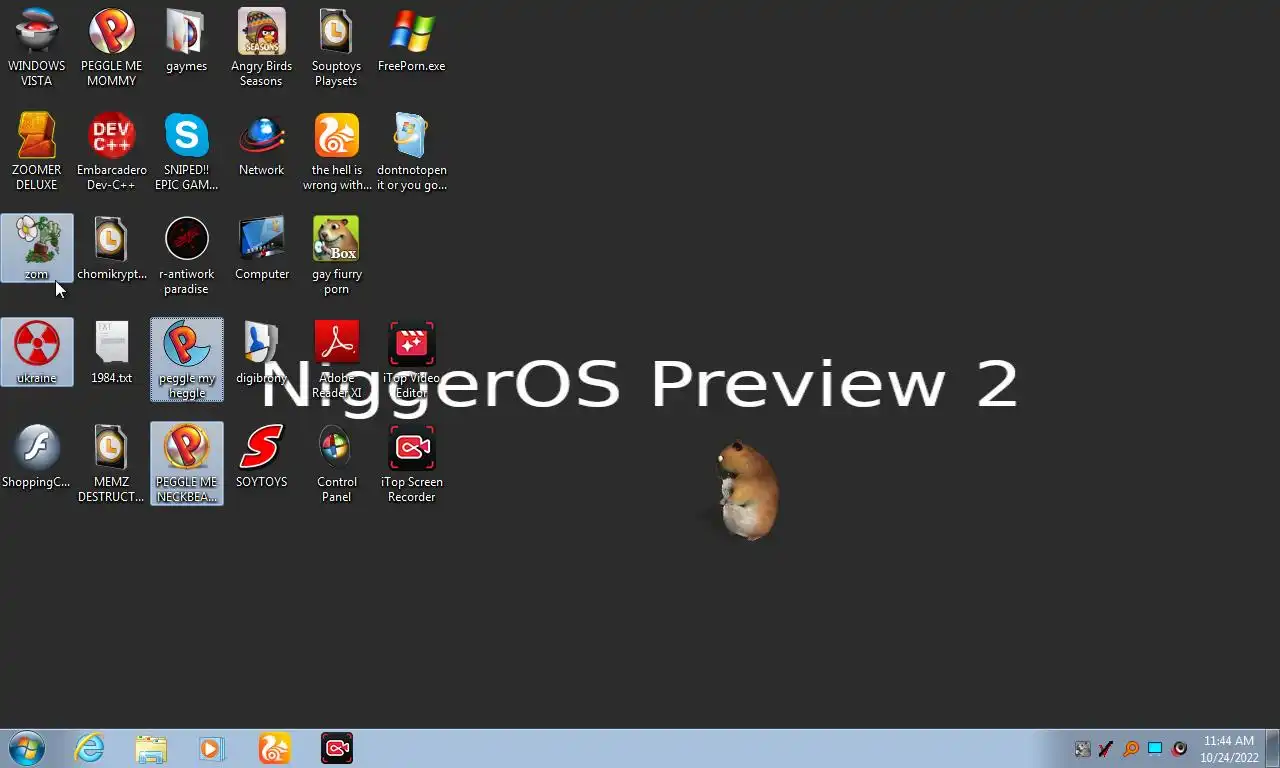Select the PEGGLE ME NECKBEA... icon

pos(187,463)
